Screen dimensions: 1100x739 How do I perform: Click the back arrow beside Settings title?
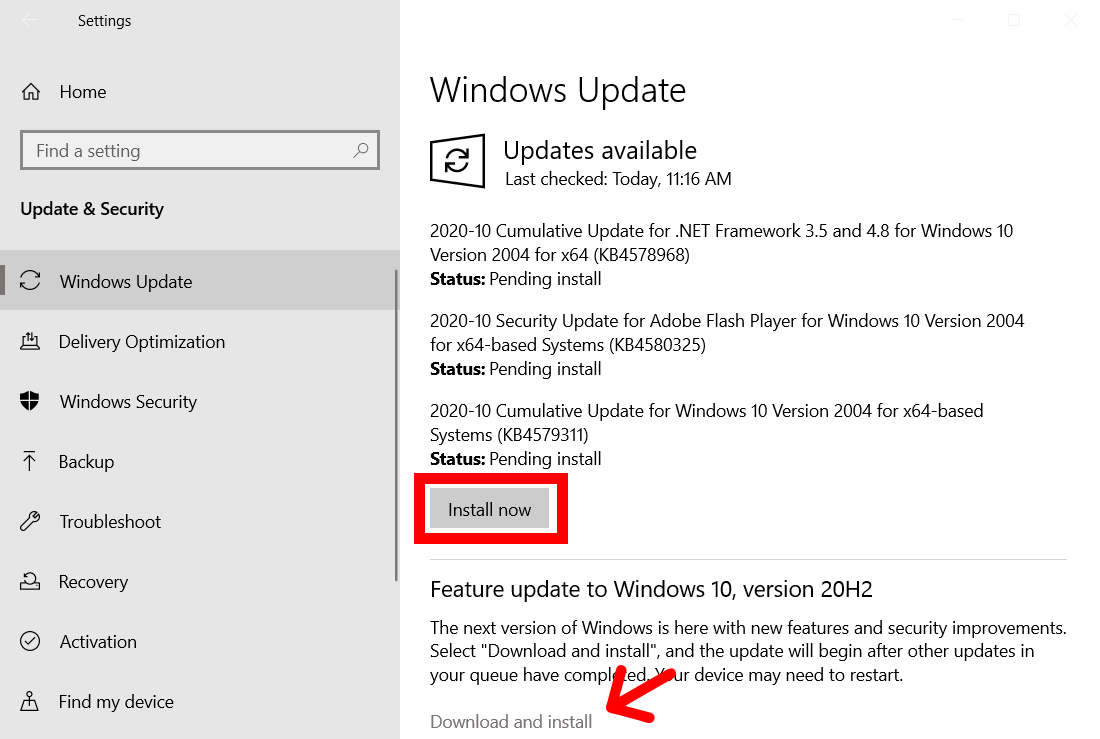(29, 20)
